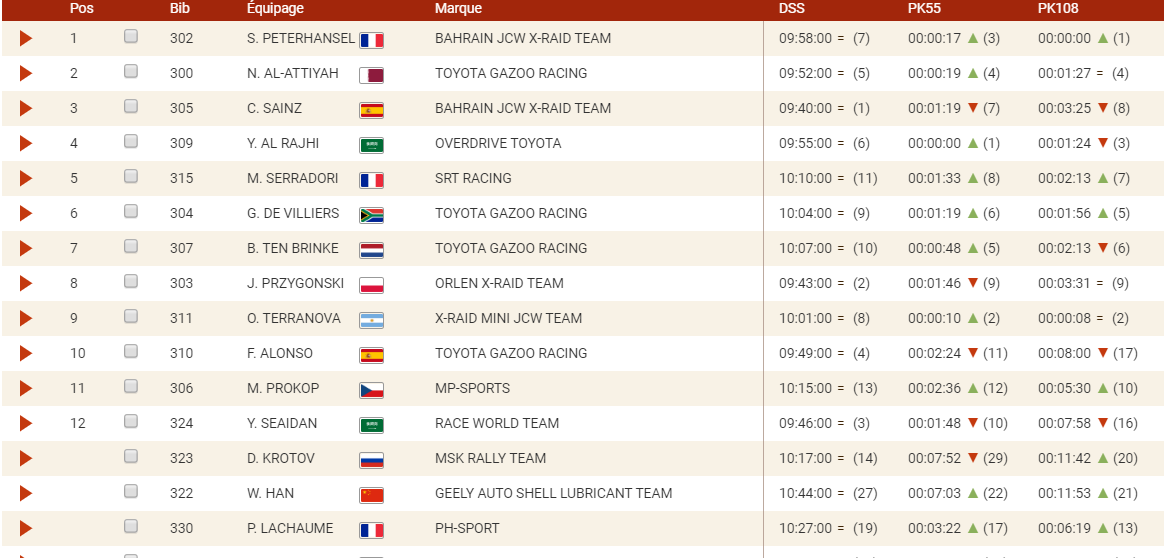Image resolution: width=1164 pixels, height=558 pixels.
Task: Click the Chinese flag beside W. Han
Action: (371, 495)
